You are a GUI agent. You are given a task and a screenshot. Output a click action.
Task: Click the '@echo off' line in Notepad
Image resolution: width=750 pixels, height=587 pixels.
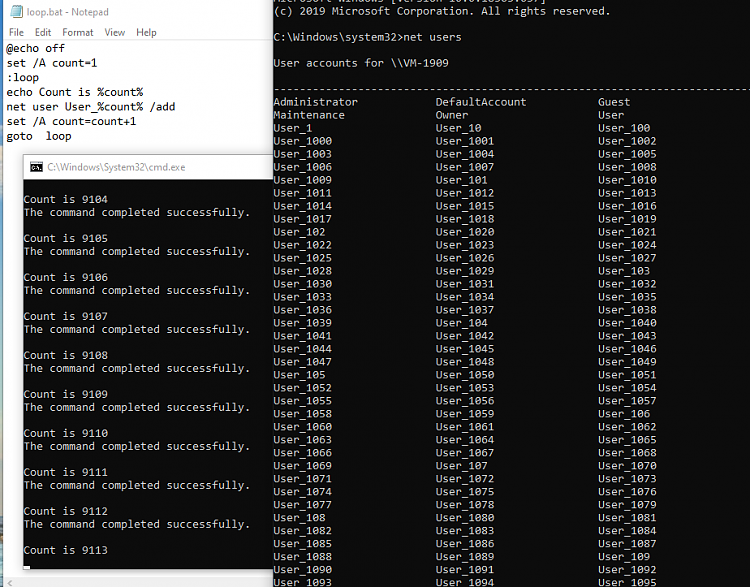(x=35, y=48)
